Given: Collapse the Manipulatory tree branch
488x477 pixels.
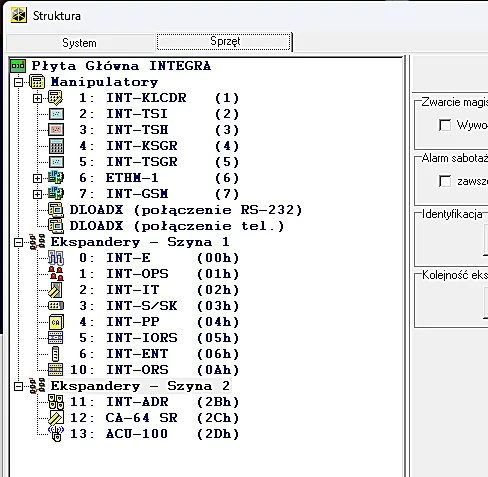Looking at the screenshot, I should point(19,82).
